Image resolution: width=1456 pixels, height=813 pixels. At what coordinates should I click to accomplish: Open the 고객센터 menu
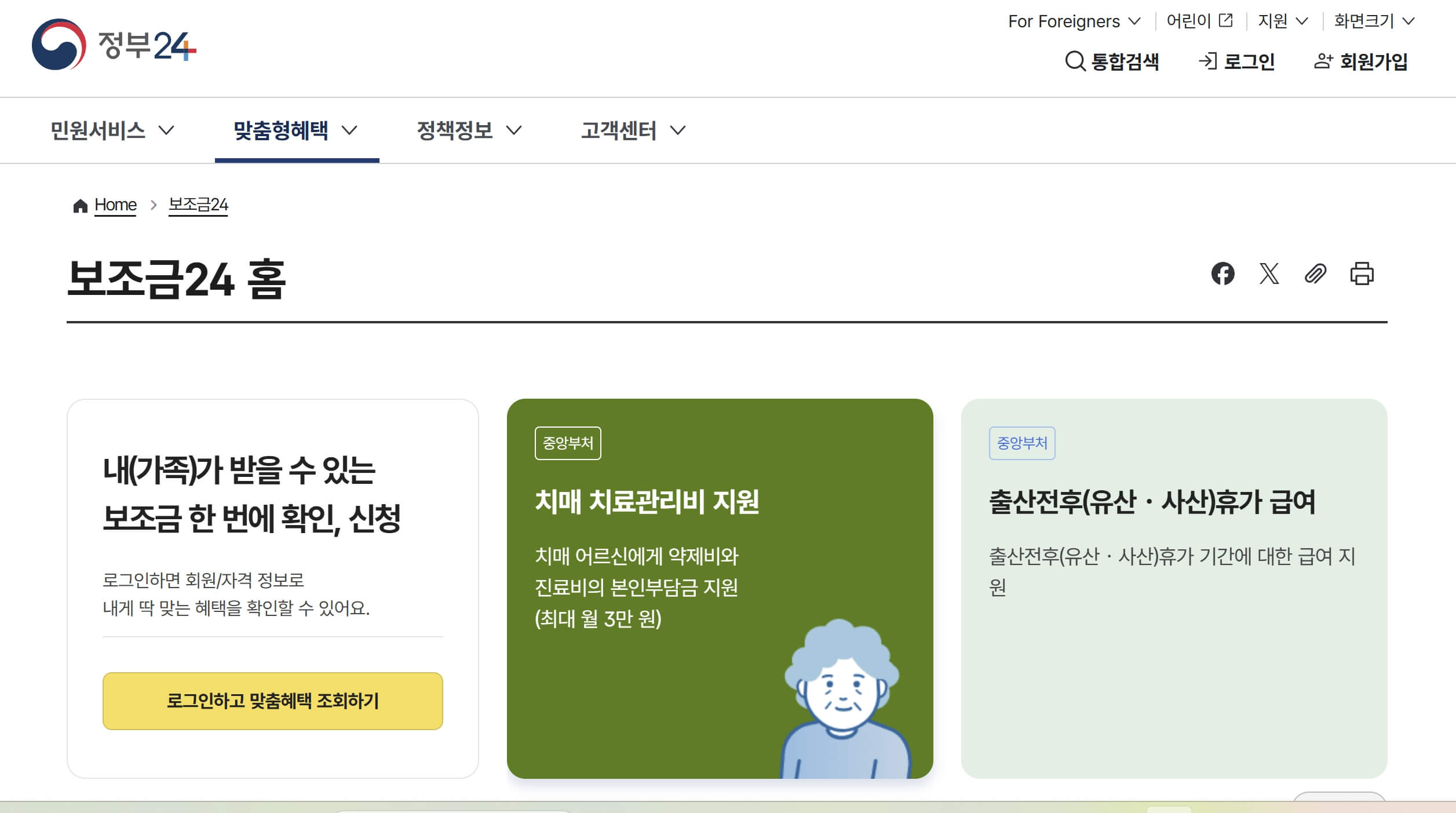coord(633,130)
